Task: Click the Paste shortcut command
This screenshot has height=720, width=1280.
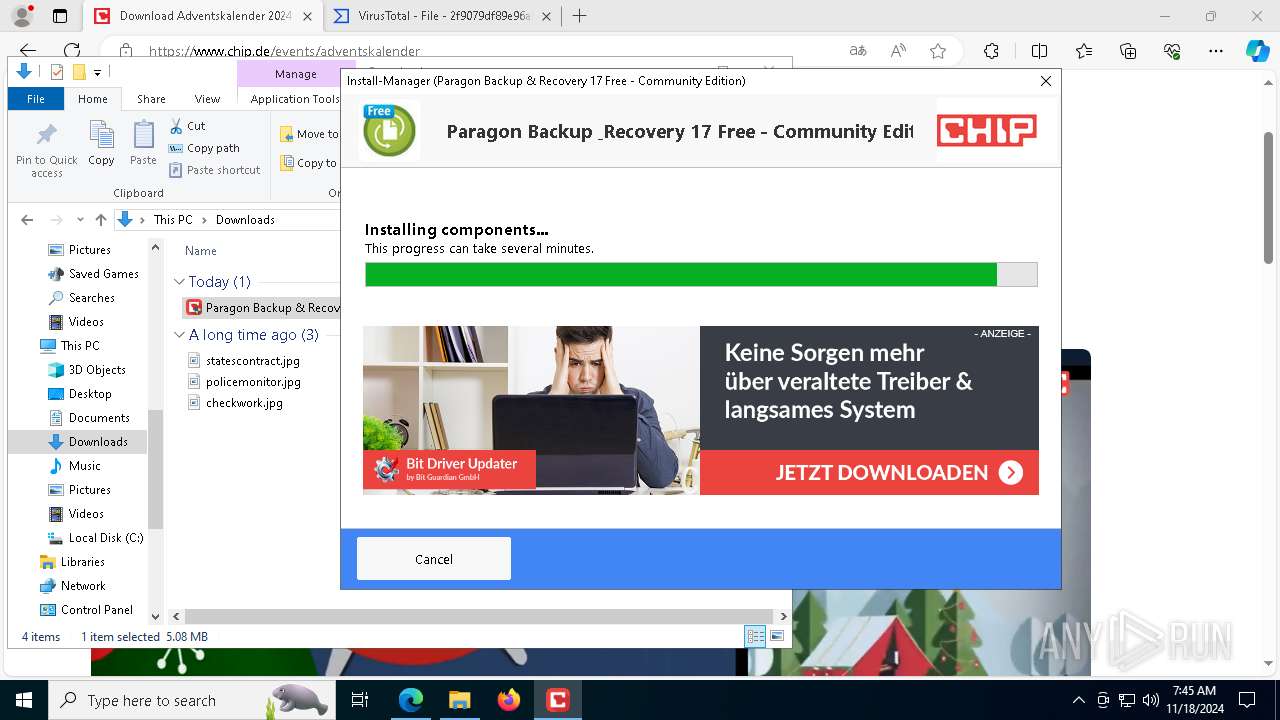Action: point(214,170)
